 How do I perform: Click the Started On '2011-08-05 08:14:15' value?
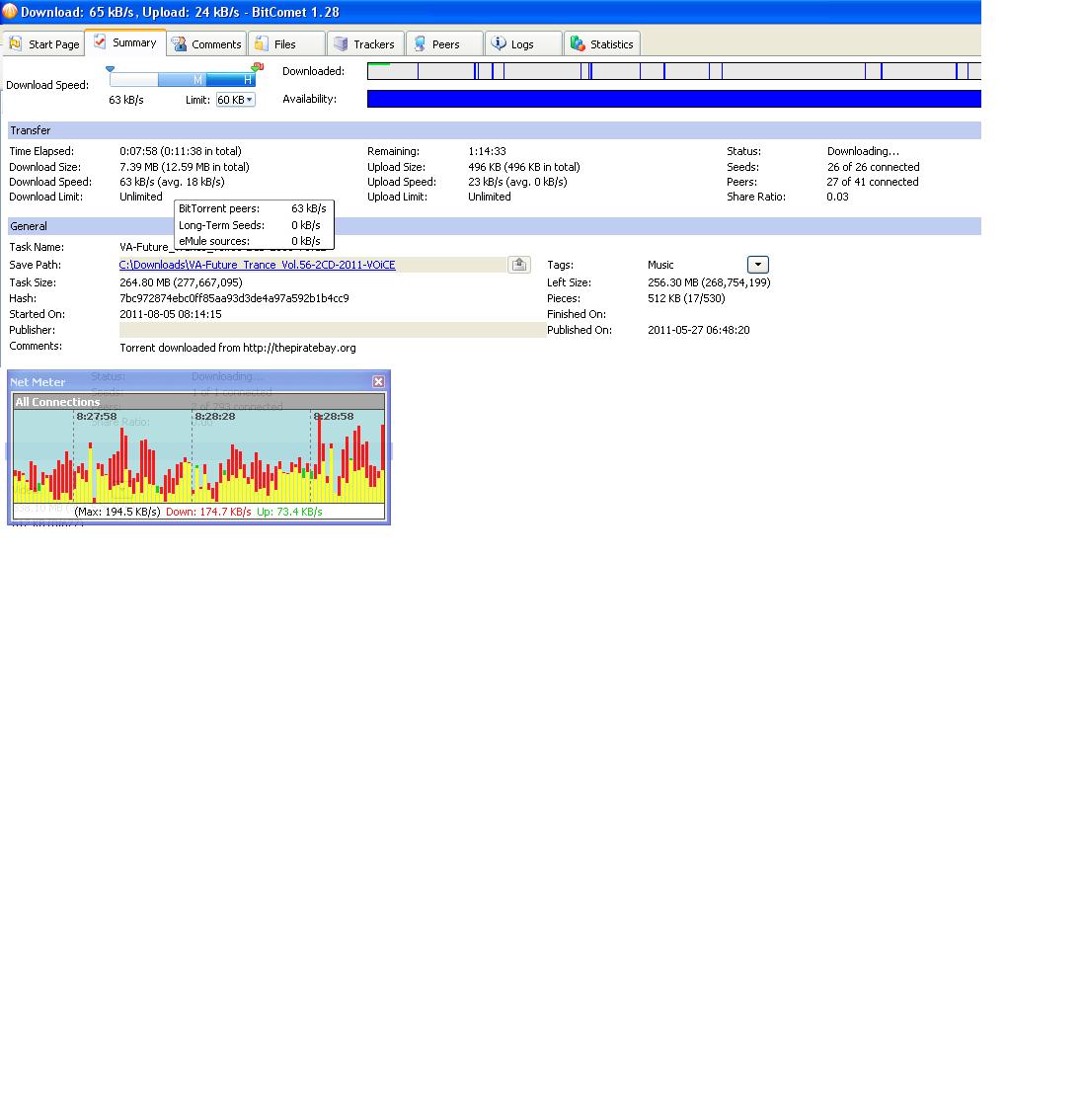click(x=171, y=314)
